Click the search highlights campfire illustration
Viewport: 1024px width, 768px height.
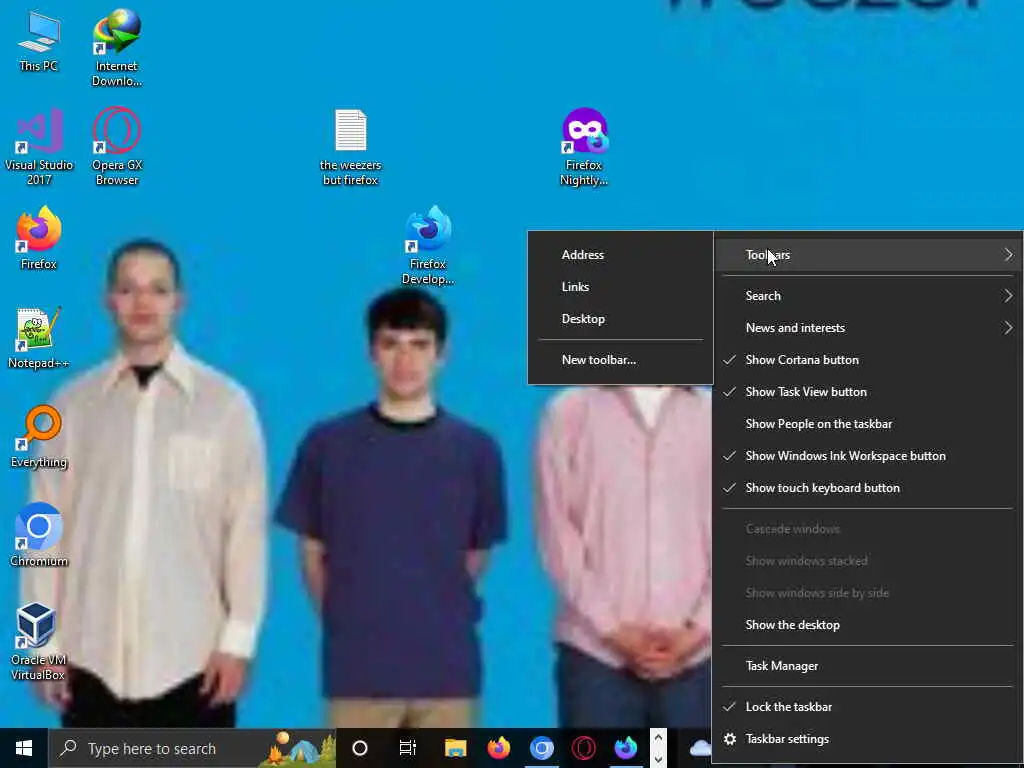coord(297,748)
